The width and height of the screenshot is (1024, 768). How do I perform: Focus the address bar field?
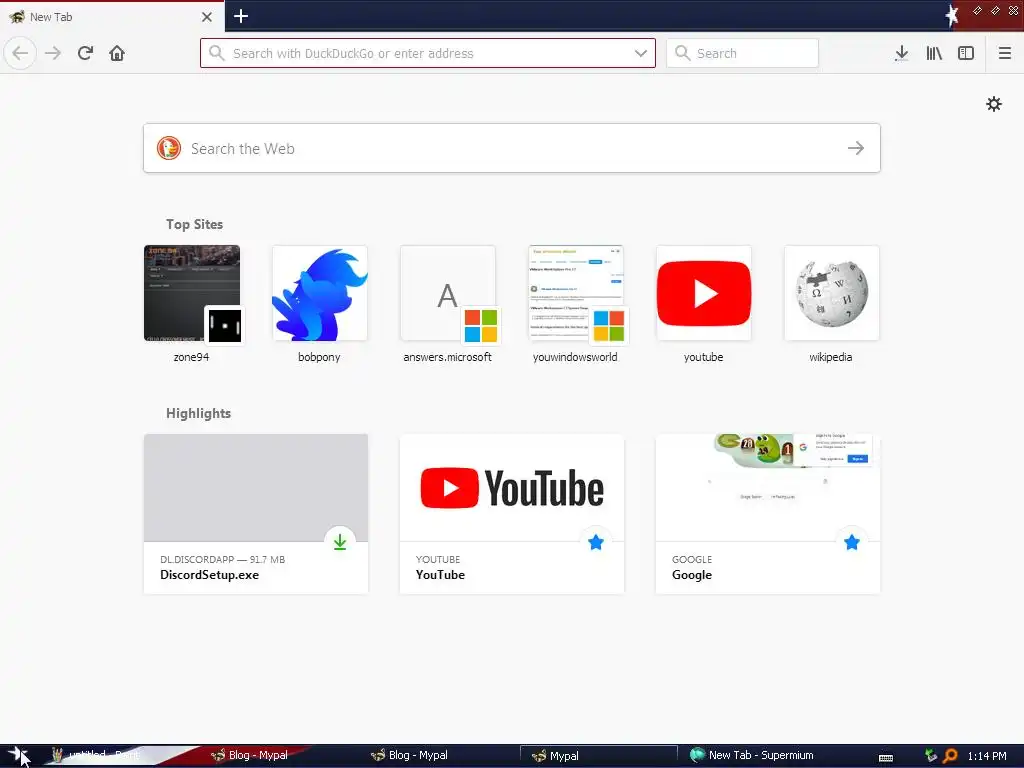[428, 53]
